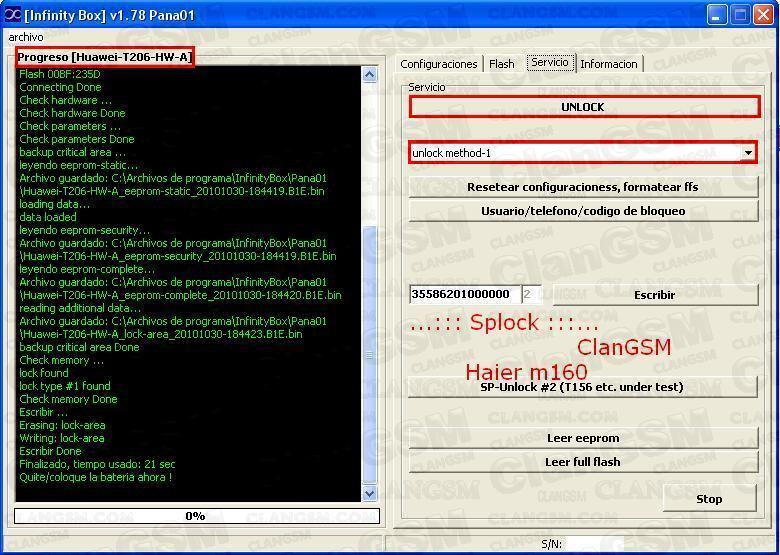Close the Infinity Box window
Image resolution: width=780 pixels, height=555 pixels.
pyautogui.click(x=763, y=15)
